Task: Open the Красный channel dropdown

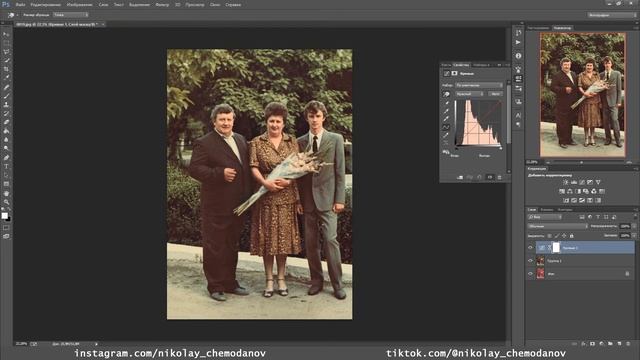Action: tap(469, 94)
